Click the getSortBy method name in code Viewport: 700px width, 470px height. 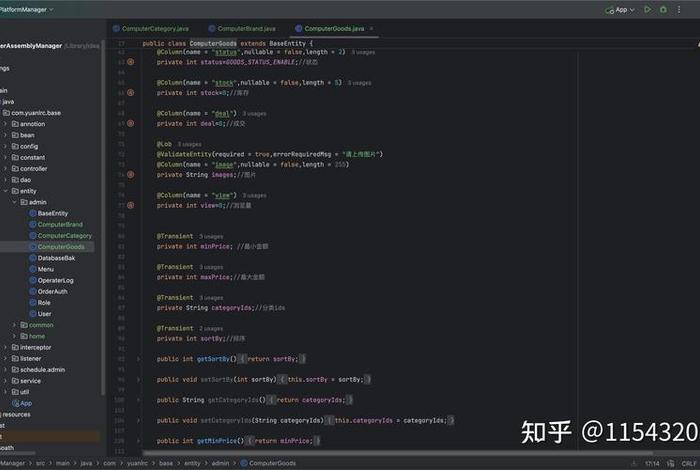click(x=213, y=359)
